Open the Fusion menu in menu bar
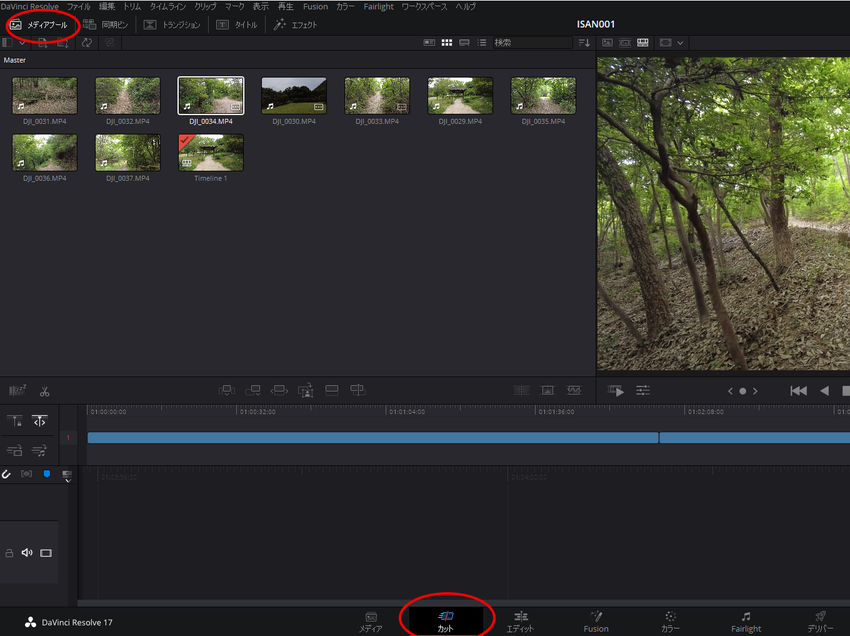The image size is (850, 636). click(315, 7)
